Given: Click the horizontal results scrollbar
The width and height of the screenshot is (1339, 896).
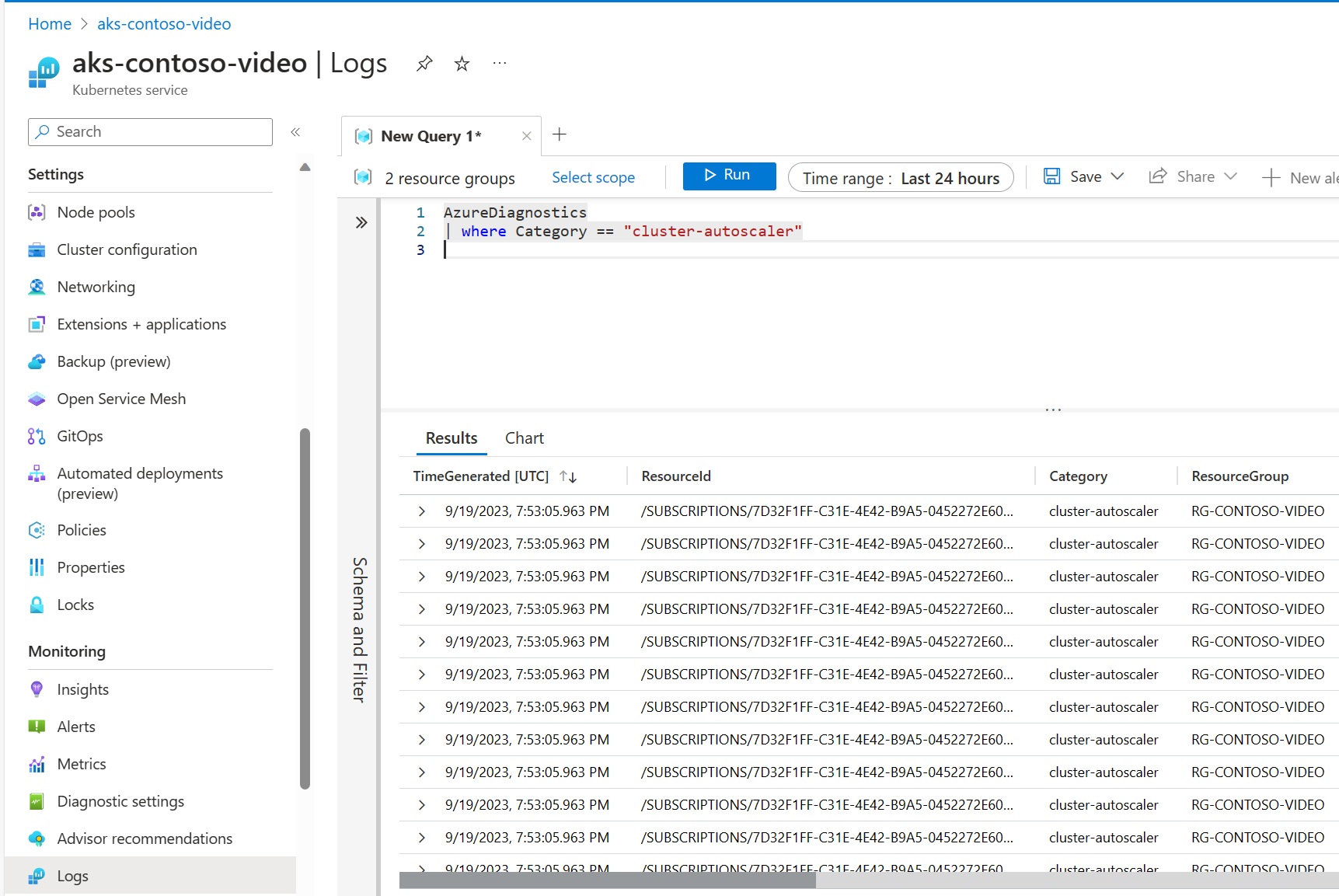Looking at the screenshot, I should coord(607,880).
